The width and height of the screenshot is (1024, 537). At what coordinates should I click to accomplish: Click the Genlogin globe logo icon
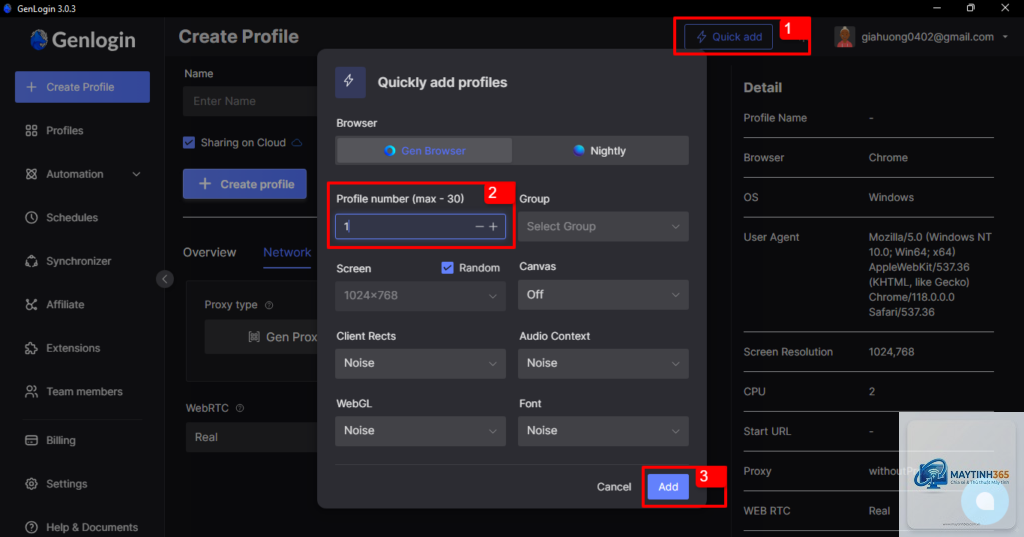(39, 40)
